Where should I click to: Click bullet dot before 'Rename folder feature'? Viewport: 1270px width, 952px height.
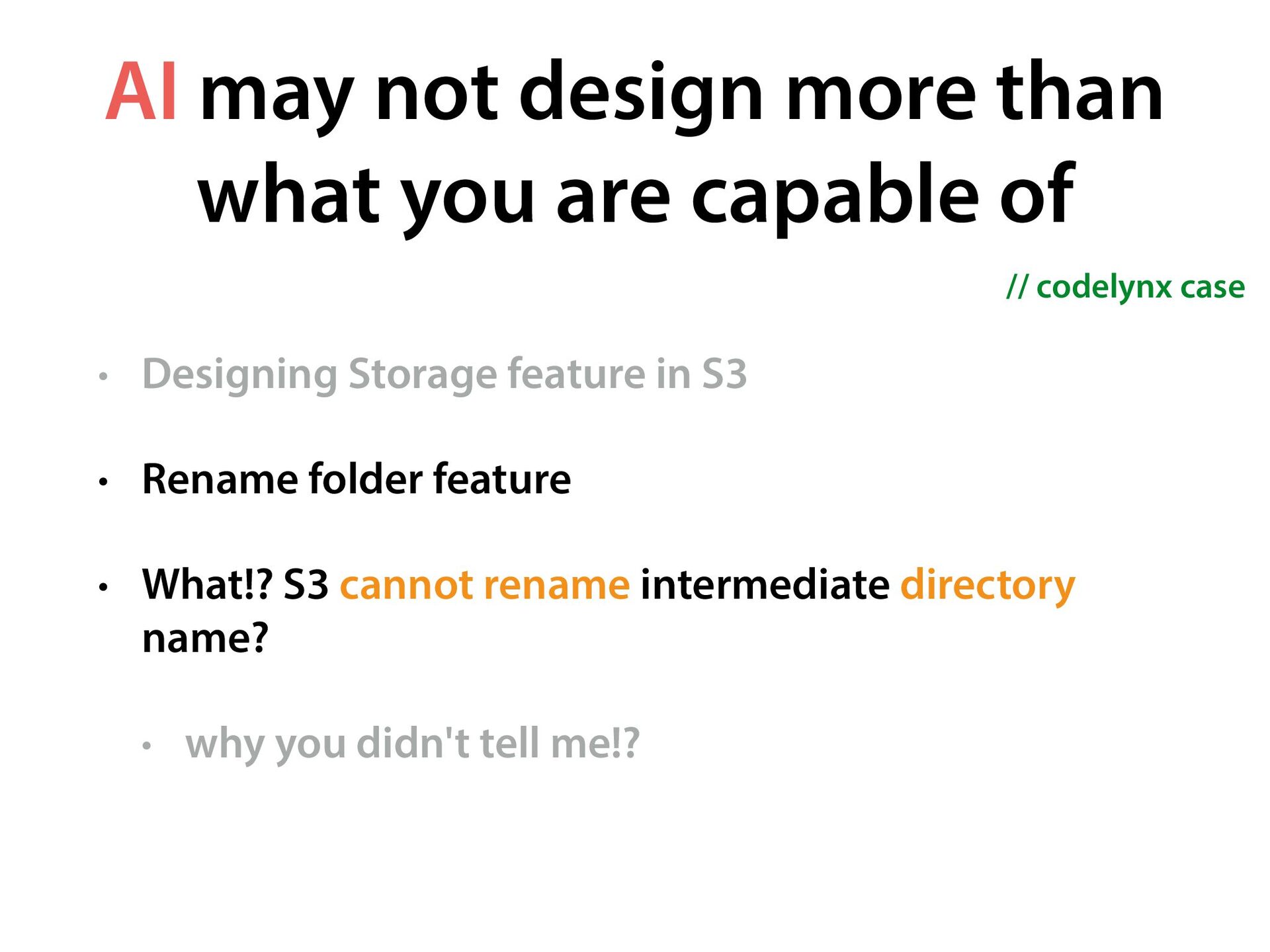[103, 482]
